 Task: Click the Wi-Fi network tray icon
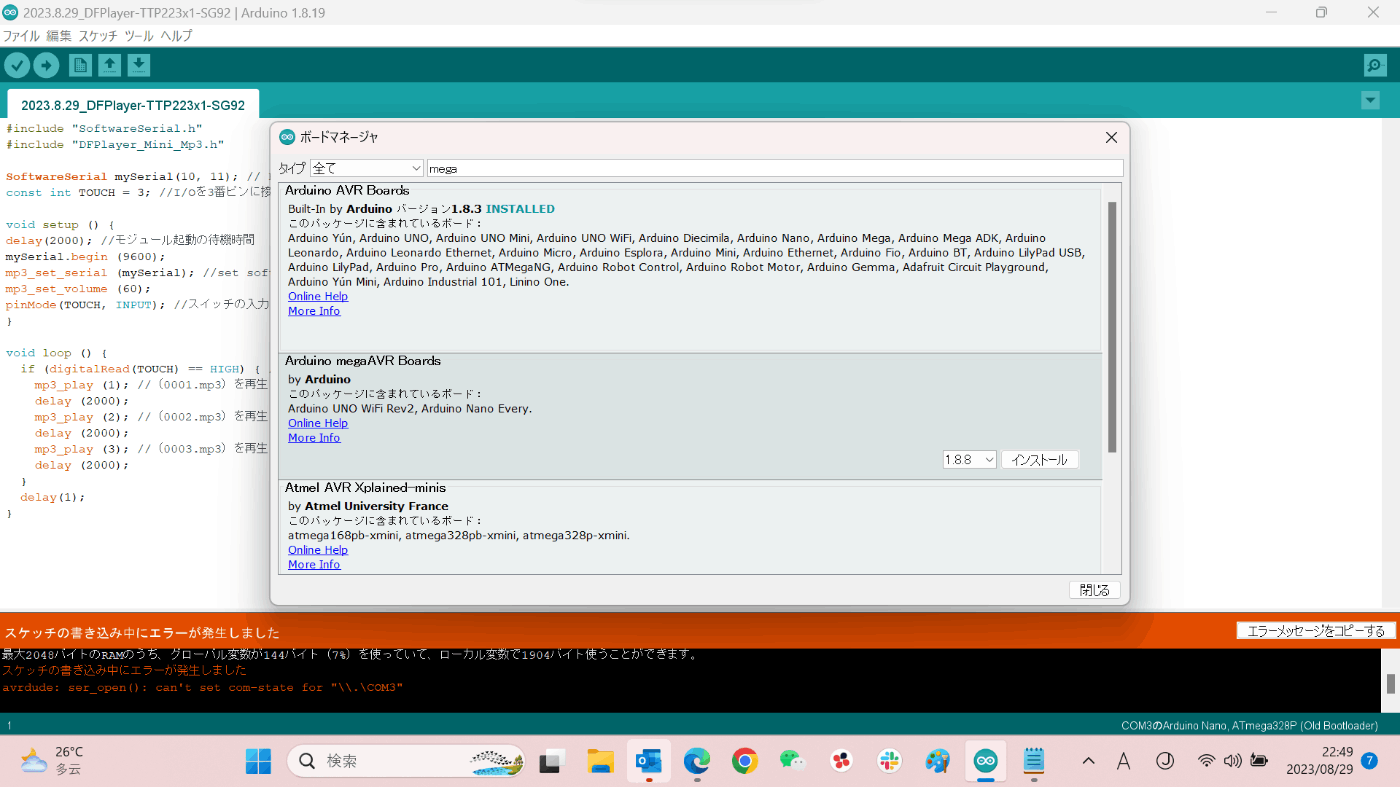tap(1207, 761)
